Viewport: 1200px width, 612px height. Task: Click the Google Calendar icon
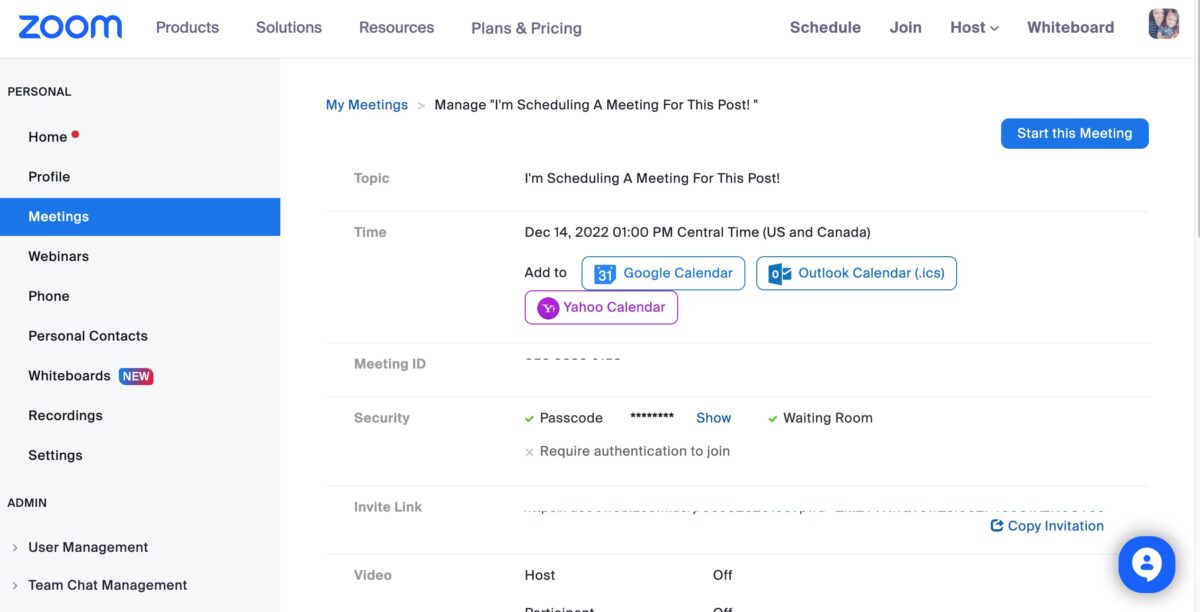click(x=604, y=274)
